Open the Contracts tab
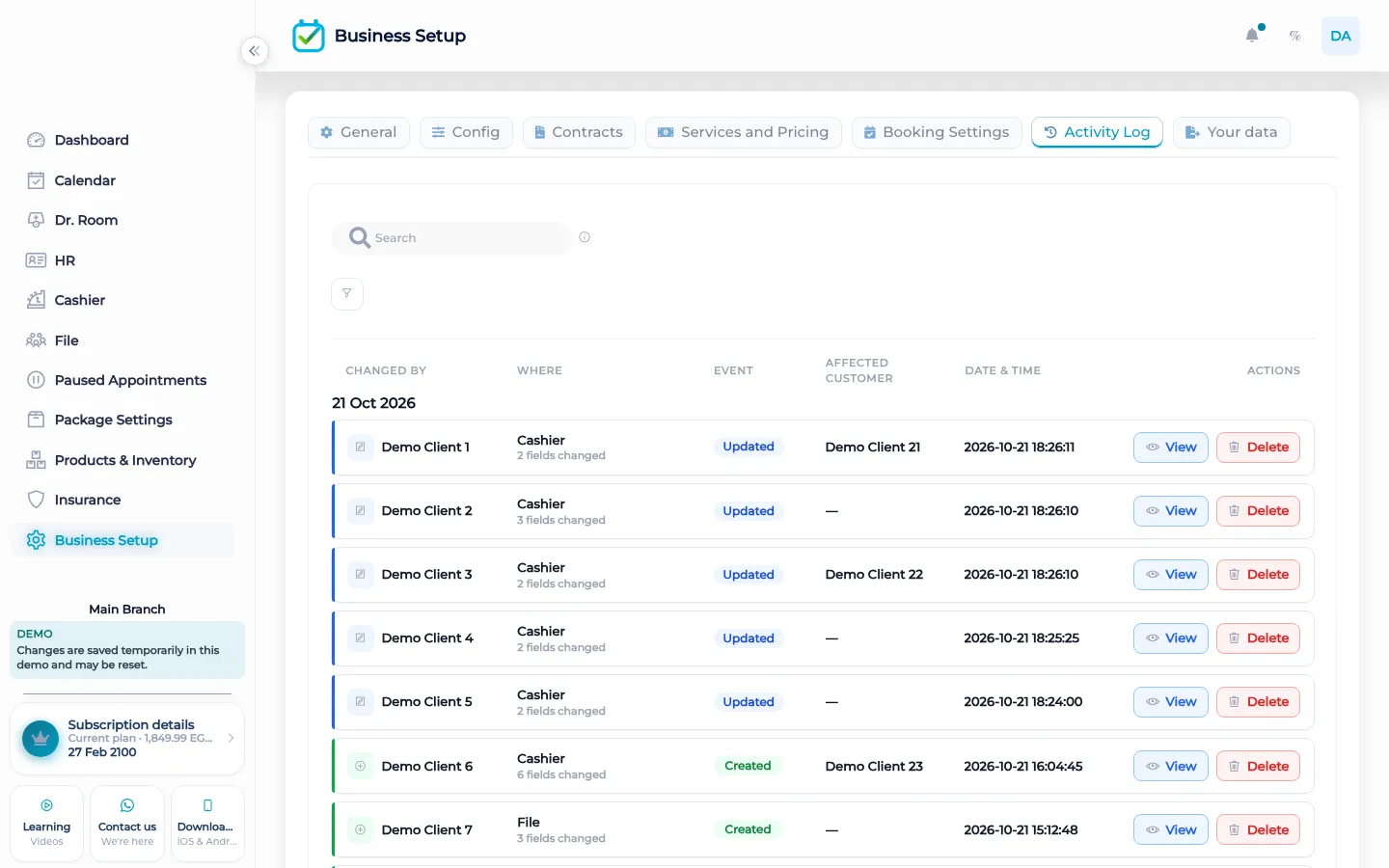1389x868 pixels. tap(579, 132)
